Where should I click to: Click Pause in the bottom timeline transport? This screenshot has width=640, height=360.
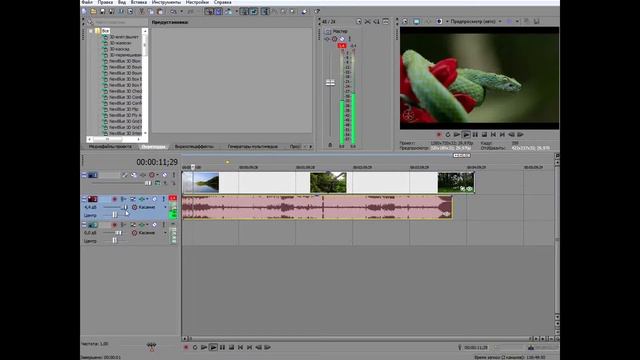[x=222, y=347]
